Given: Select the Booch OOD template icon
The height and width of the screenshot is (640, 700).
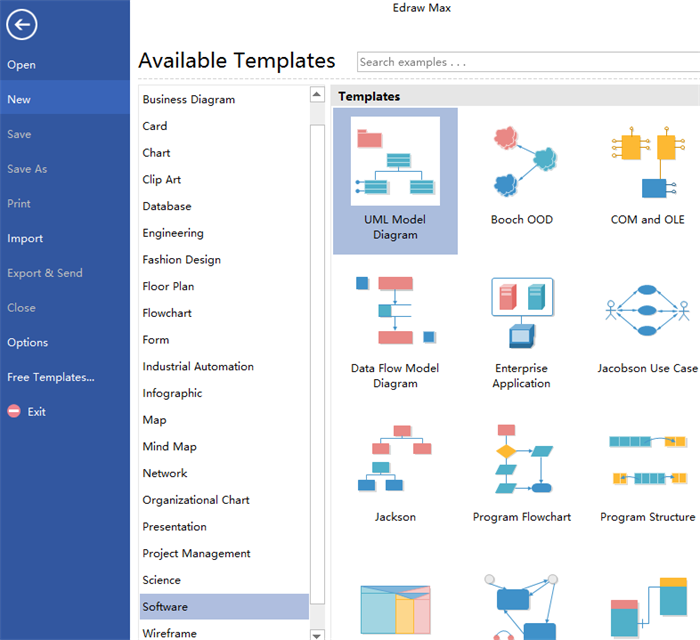Looking at the screenshot, I should pos(525,162).
